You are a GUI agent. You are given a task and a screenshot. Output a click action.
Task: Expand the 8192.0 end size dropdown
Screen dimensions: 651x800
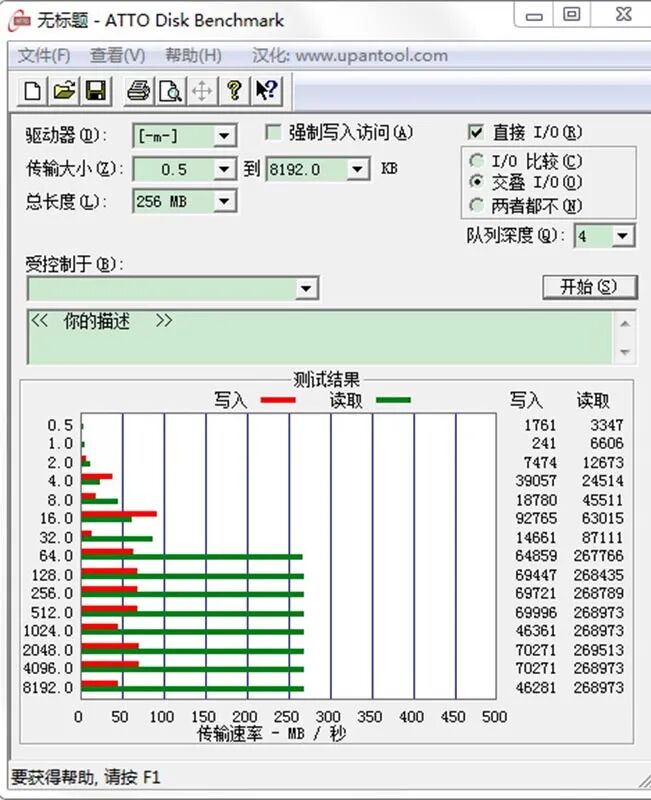(x=358, y=169)
